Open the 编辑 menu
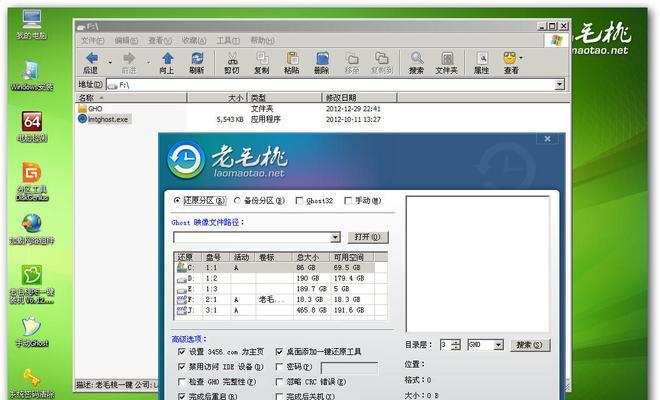Viewport: 660px width, 400px height. 126,40
